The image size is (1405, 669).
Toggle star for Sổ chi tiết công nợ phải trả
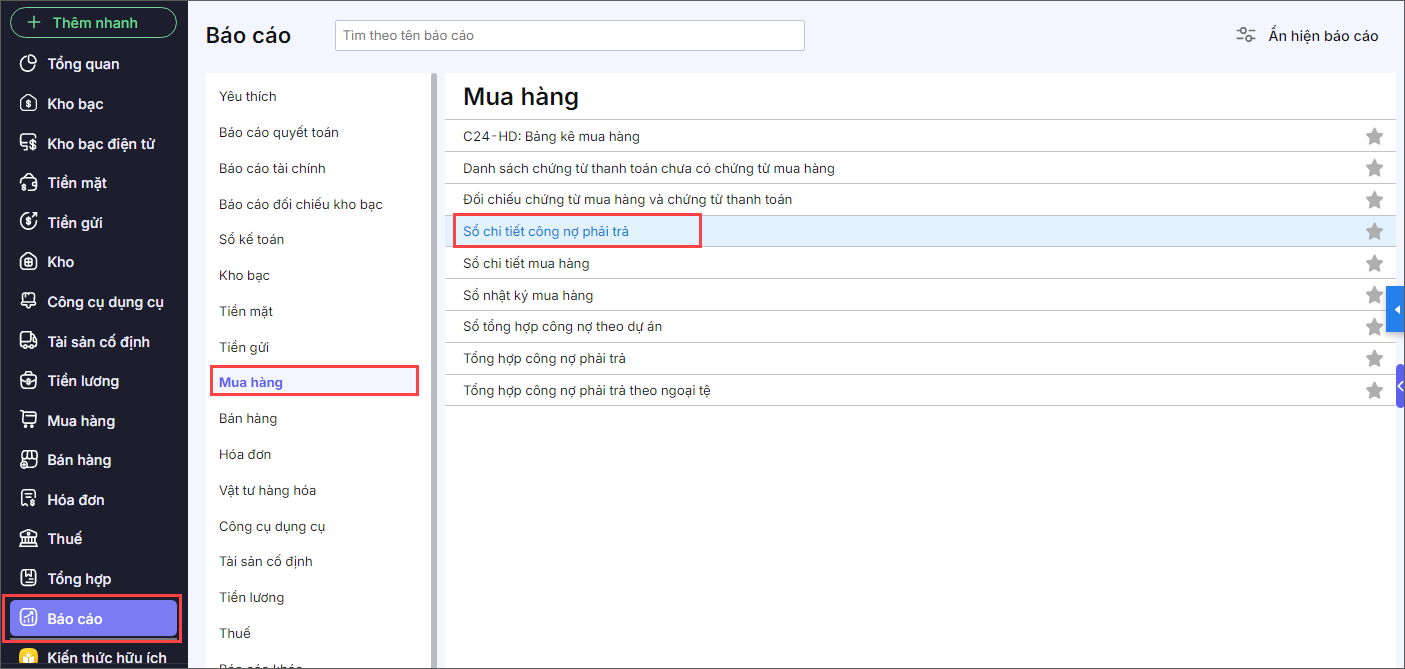1374,231
